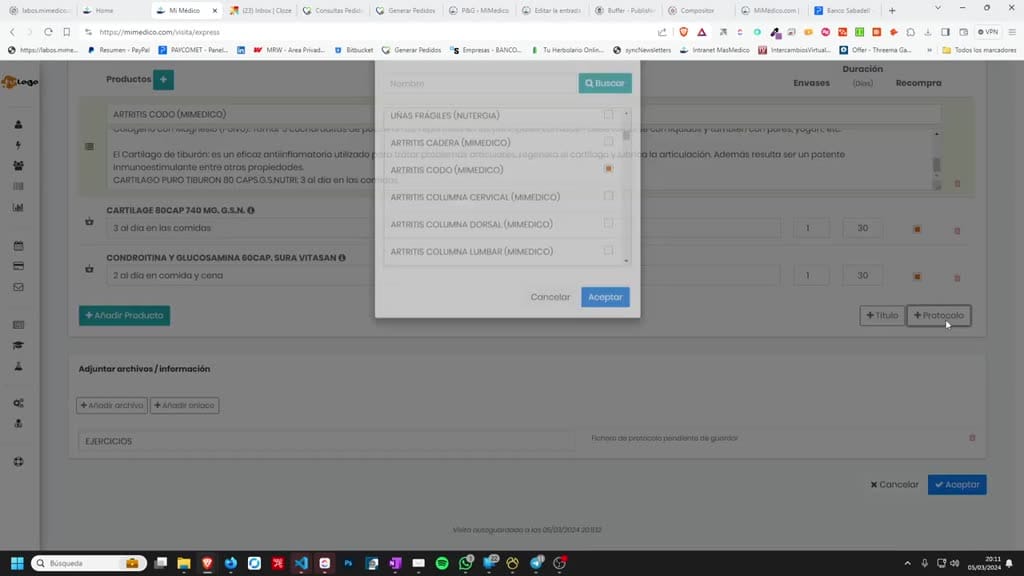Open the Todos los marcadores folder
This screenshot has height=576, width=1024.
pyautogui.click(x=978, y=50)
